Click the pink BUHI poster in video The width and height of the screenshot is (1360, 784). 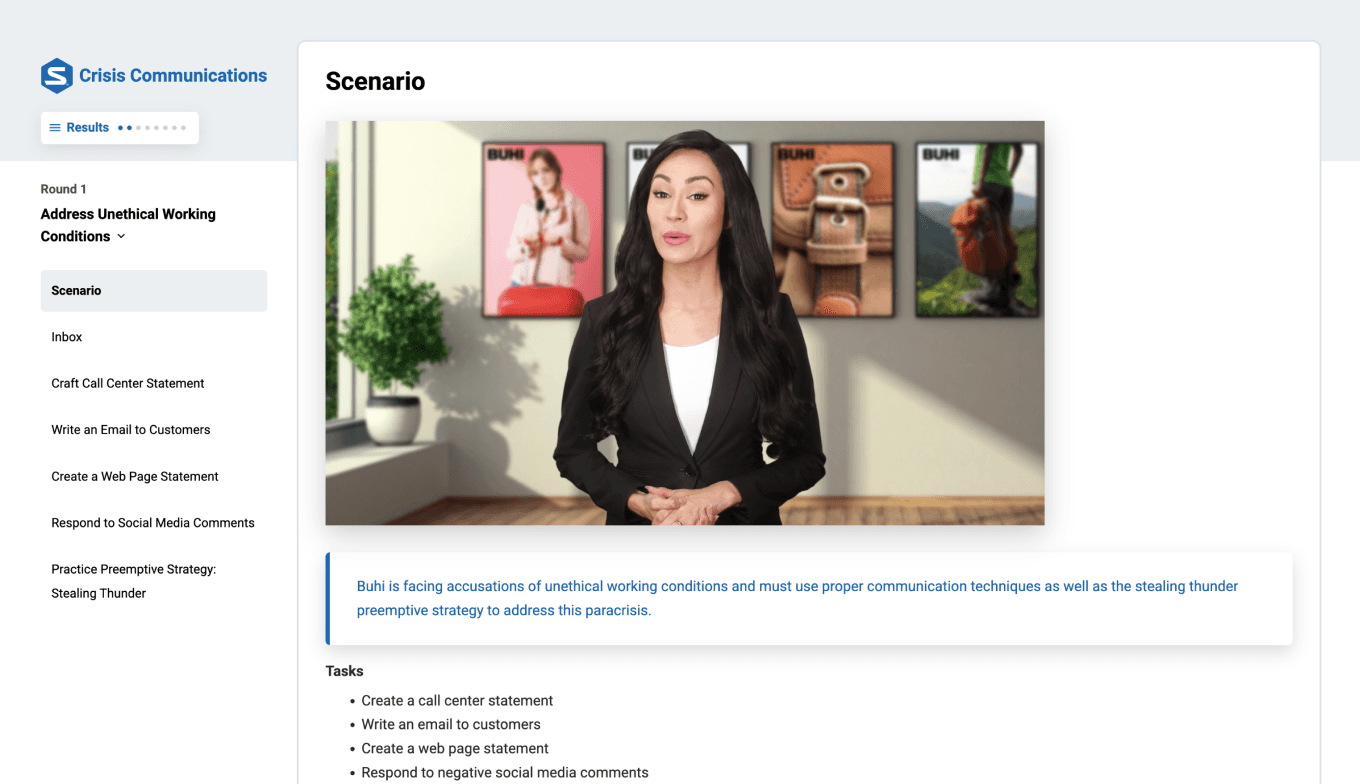click(544, 229)
